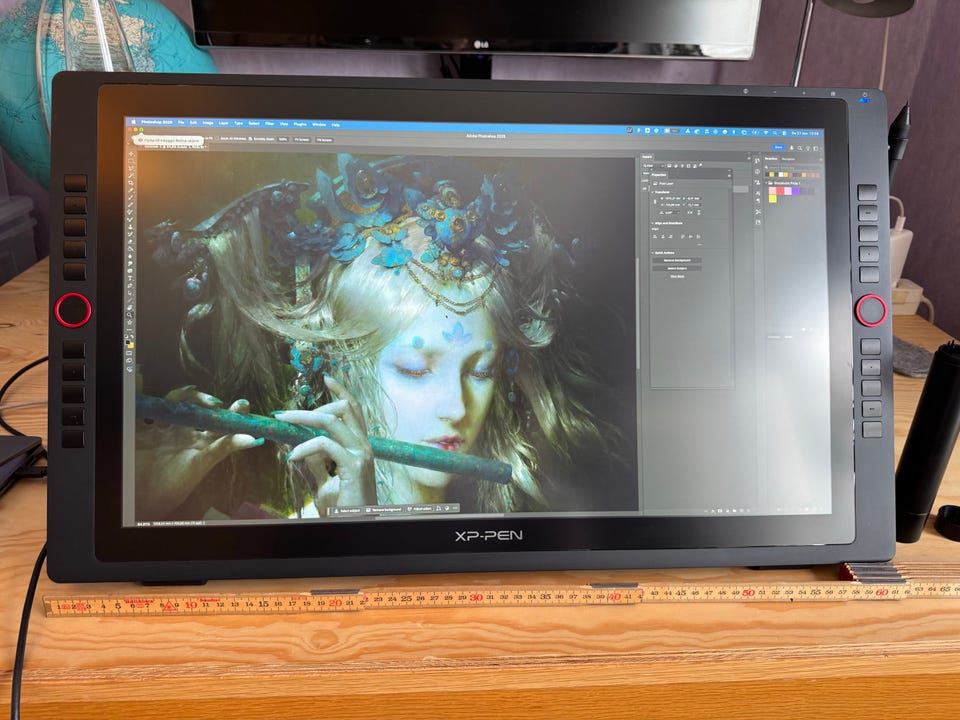
Task: Open the Help menu
Action: tap(336, 125)
